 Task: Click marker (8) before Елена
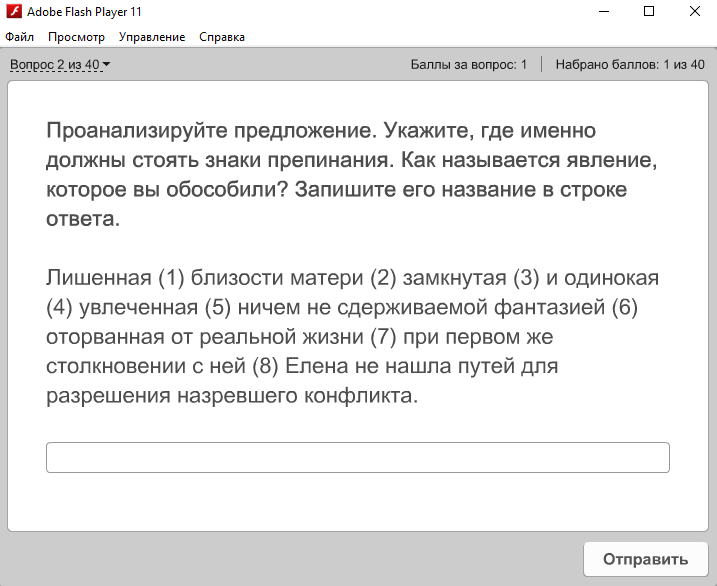pyautogui.click(x=266, y=366)
